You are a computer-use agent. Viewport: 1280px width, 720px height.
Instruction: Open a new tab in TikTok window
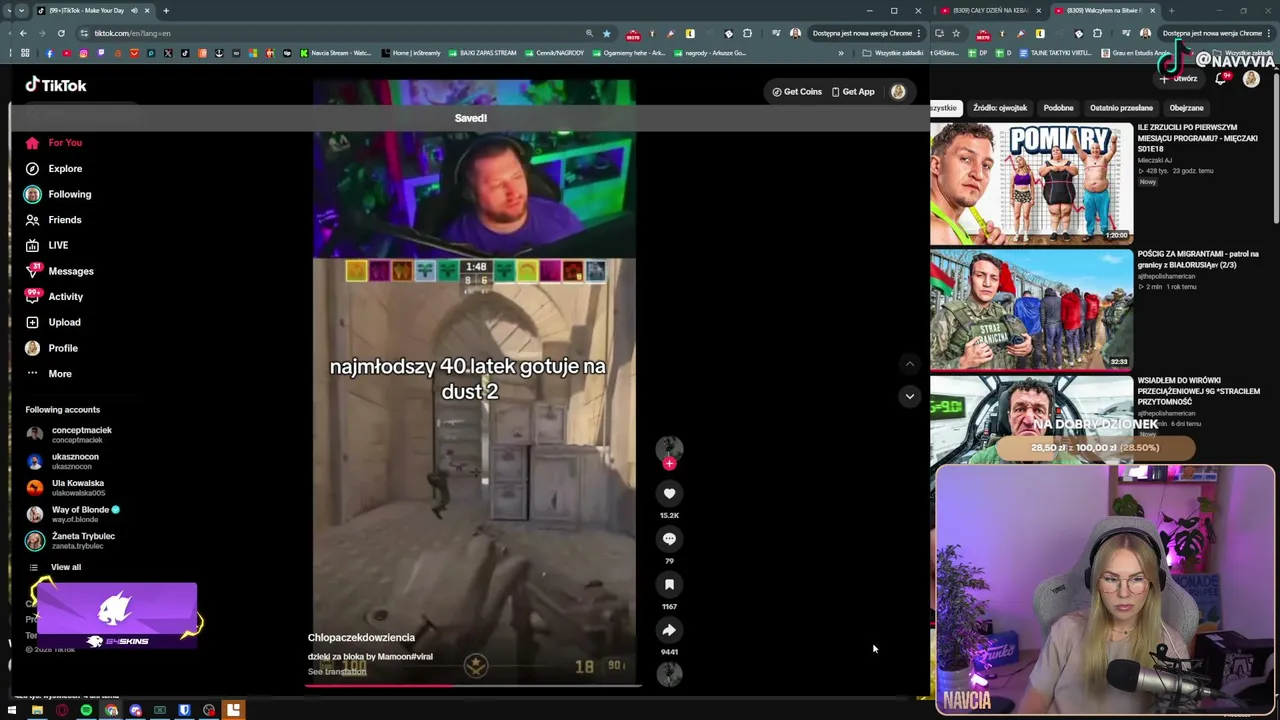[x=166, y=11]
